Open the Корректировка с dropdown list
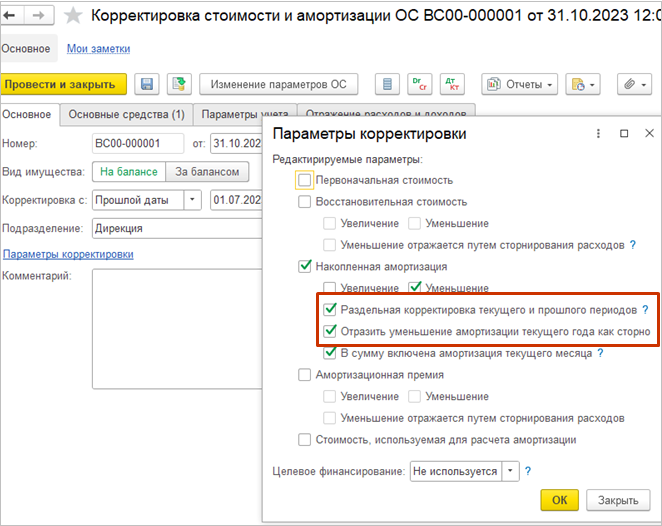This screenshot has width=662, height=526. (192, 200)
